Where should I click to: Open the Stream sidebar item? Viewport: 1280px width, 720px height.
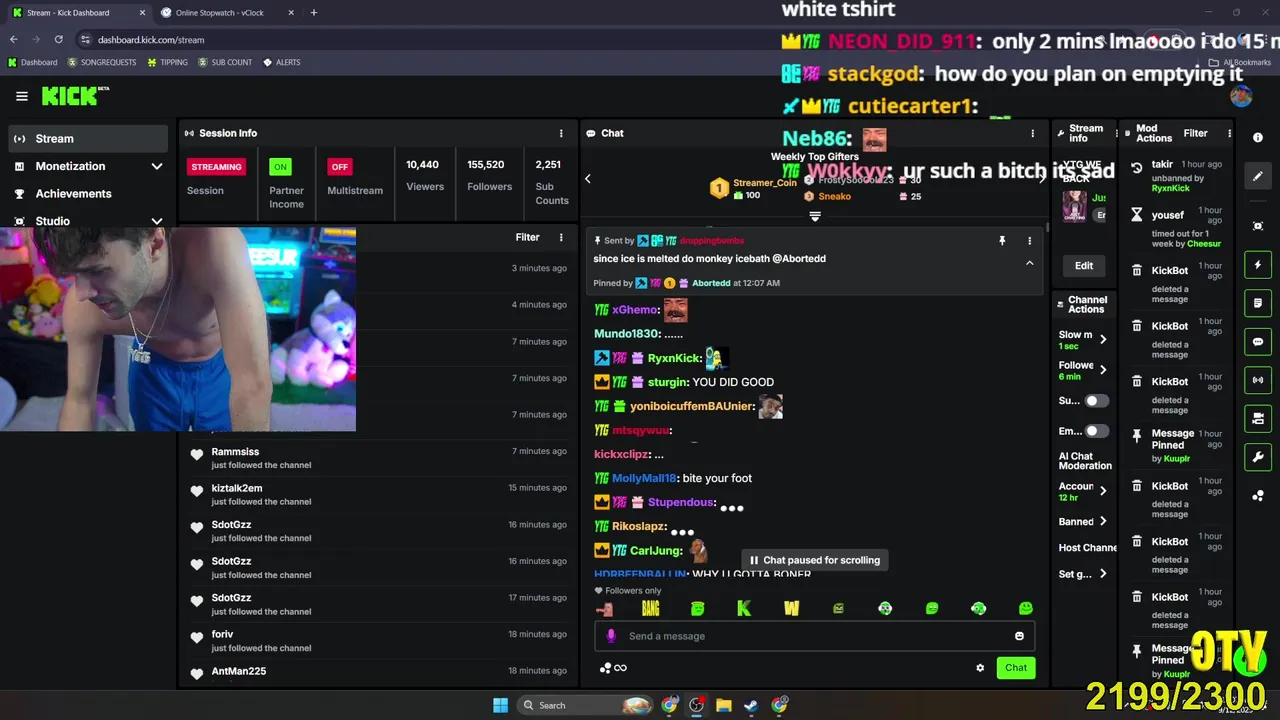point(87,139)
